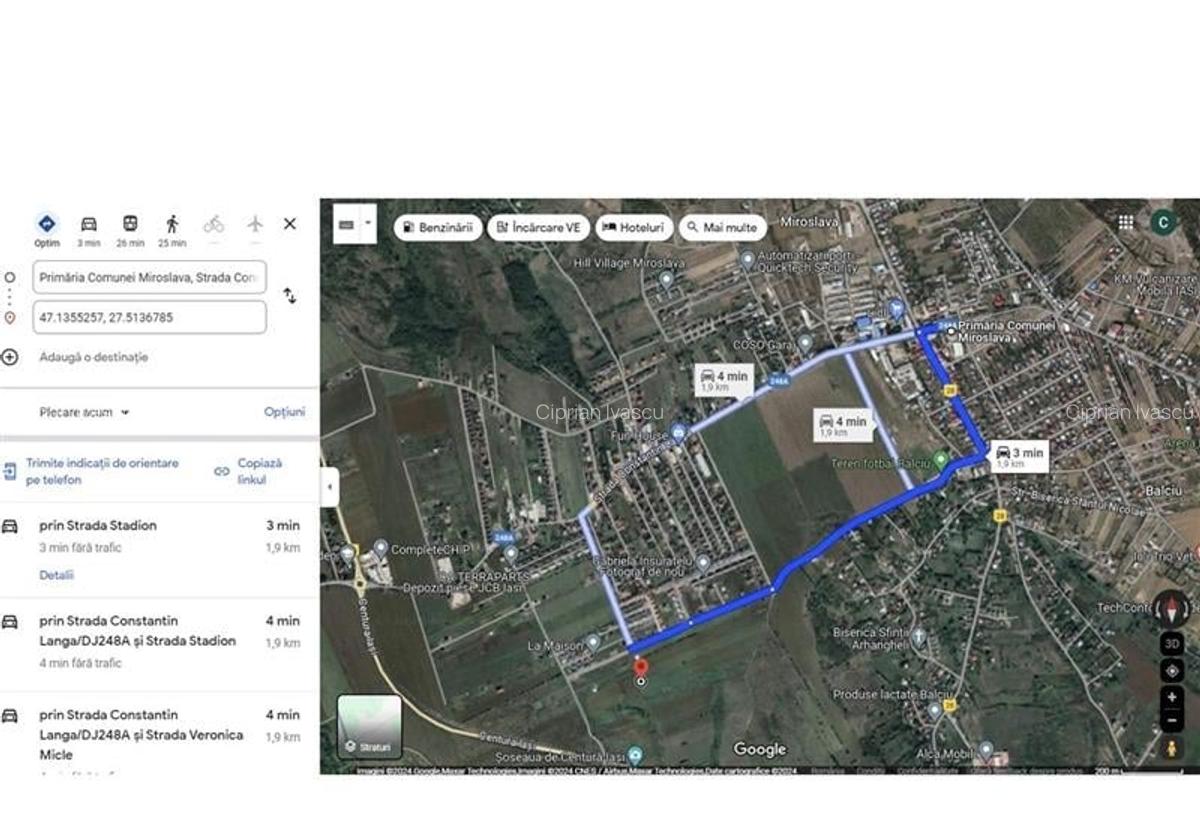Send directions via Trimite indicații de orientare pe telefon

102,471
